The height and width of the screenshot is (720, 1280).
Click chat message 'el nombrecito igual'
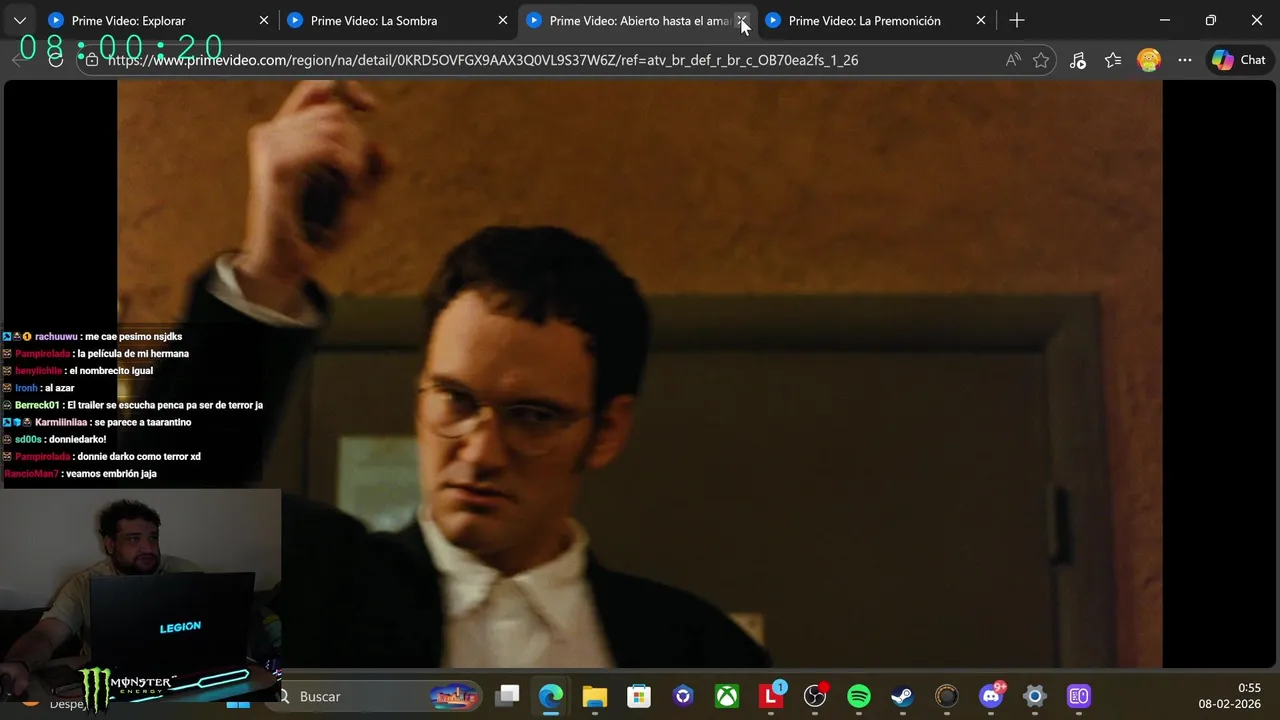click(111, 371)
